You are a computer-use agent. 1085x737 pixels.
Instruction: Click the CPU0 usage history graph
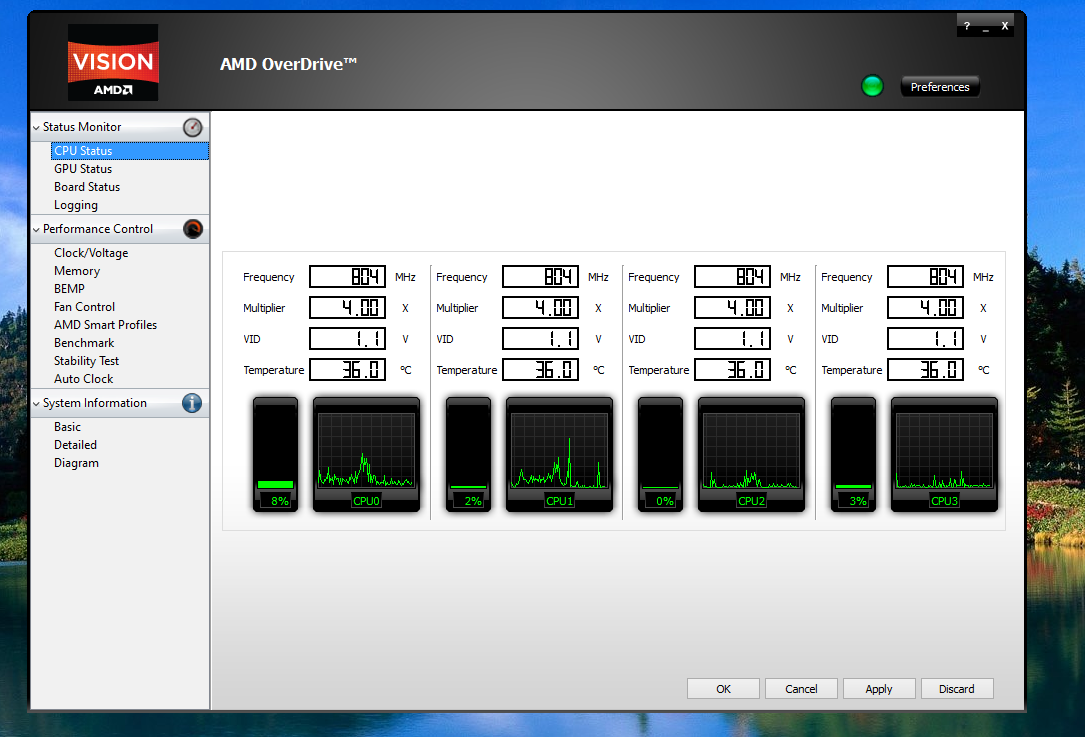point(366,455)
